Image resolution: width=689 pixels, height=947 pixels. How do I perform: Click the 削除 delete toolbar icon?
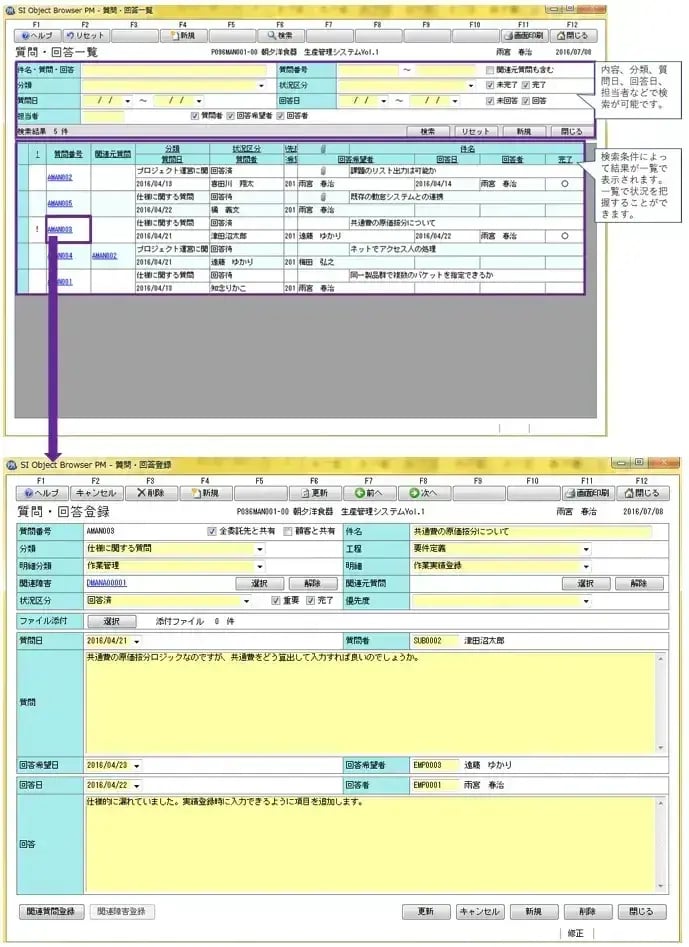150,493
